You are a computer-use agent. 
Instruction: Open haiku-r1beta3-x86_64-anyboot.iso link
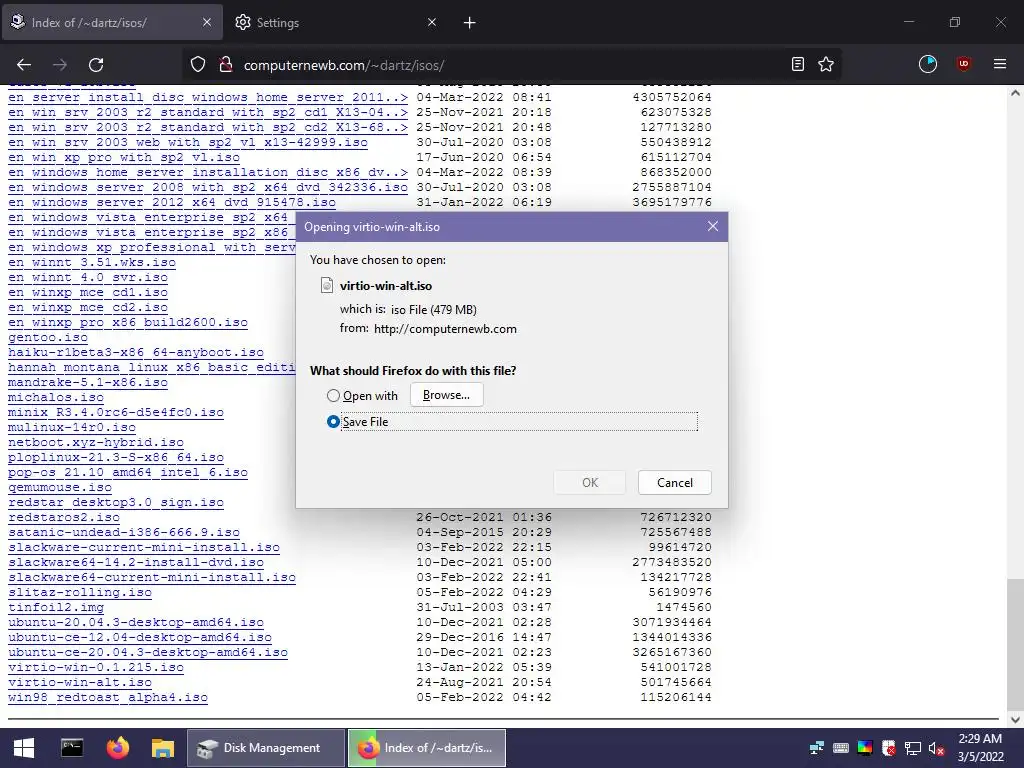click(x=136, y=353)
